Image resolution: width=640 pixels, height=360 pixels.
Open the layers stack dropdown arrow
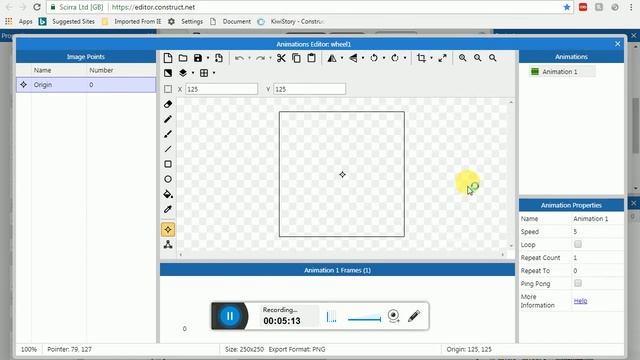coord(193,73)
